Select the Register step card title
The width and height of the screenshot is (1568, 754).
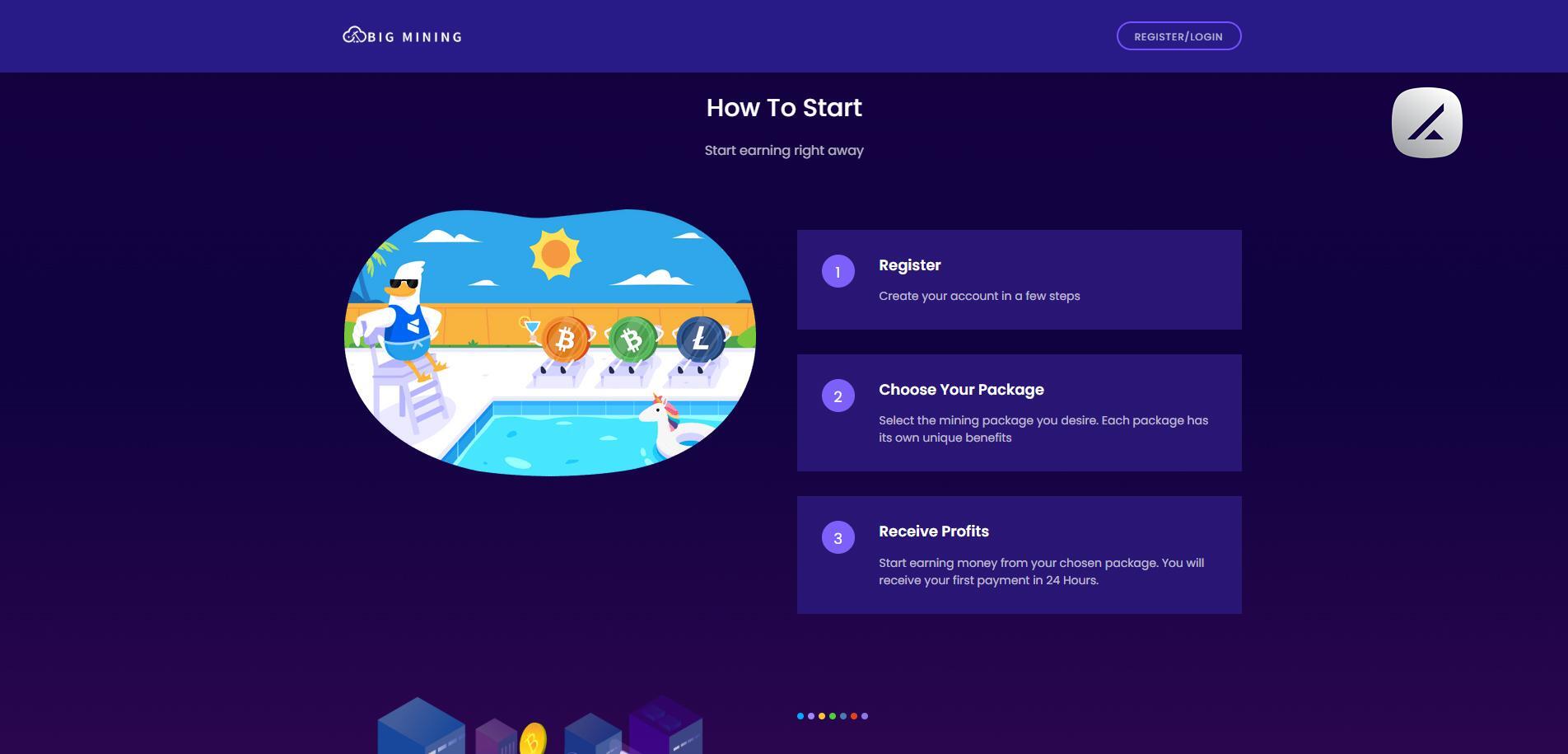[909, 265]
